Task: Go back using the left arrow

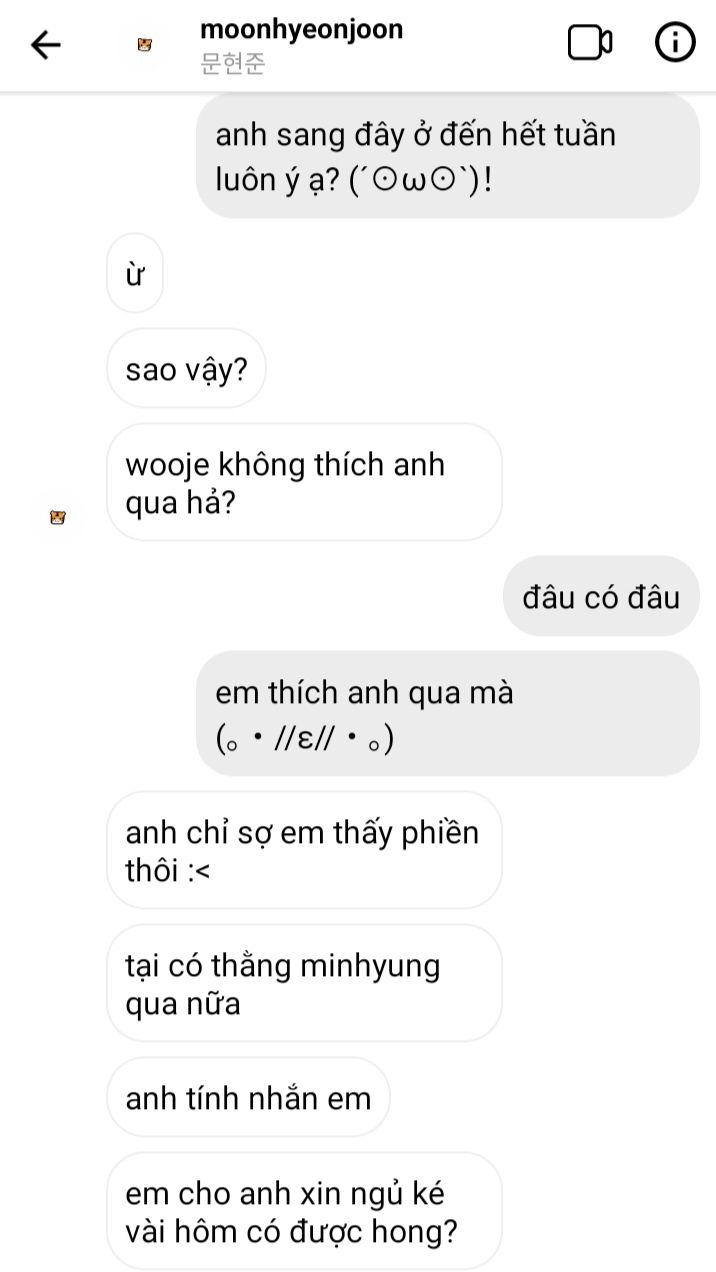Action: click(x=45, y=45)
